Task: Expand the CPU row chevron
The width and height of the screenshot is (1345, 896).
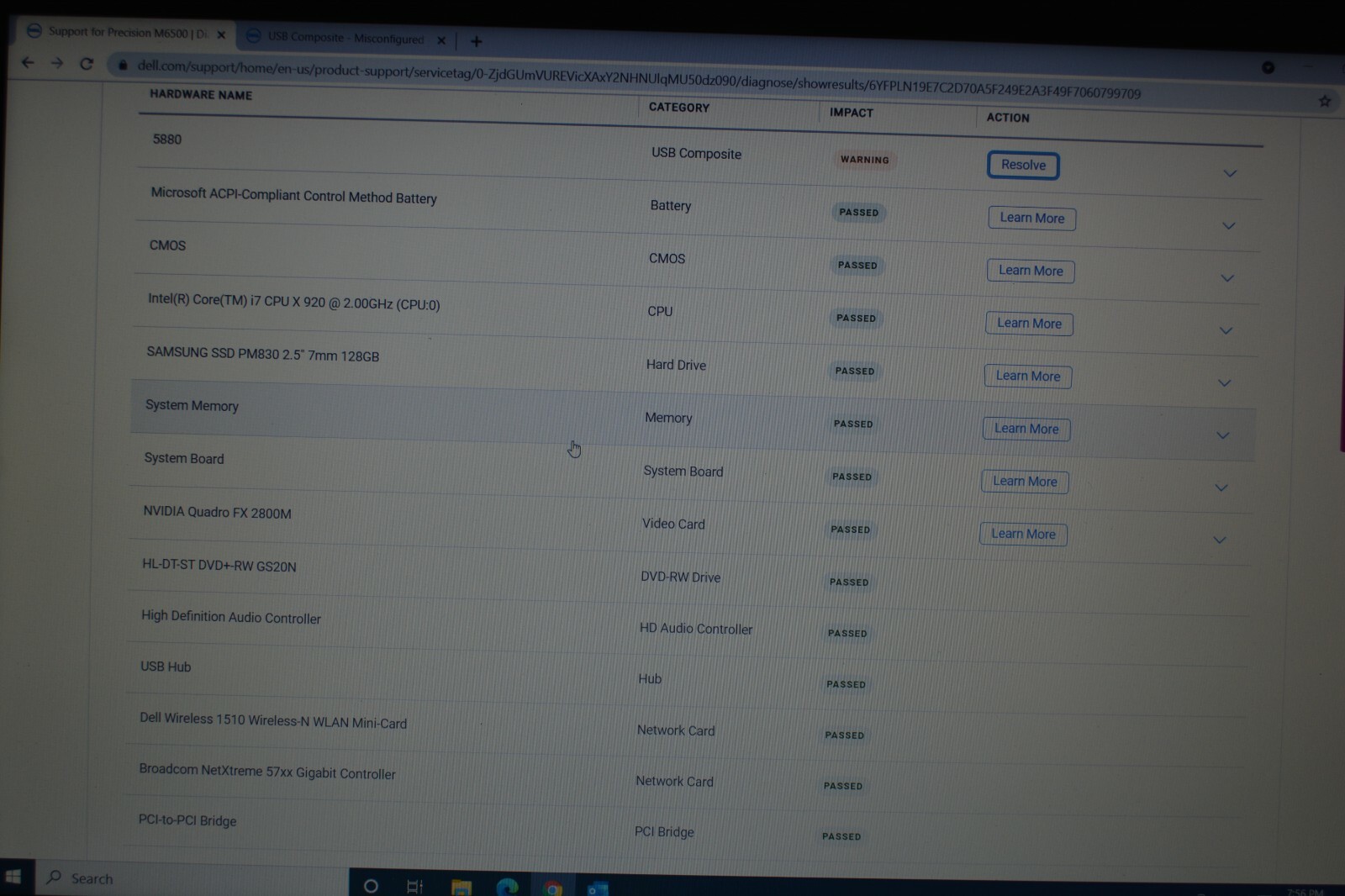Action: [x=1226, y=330]
